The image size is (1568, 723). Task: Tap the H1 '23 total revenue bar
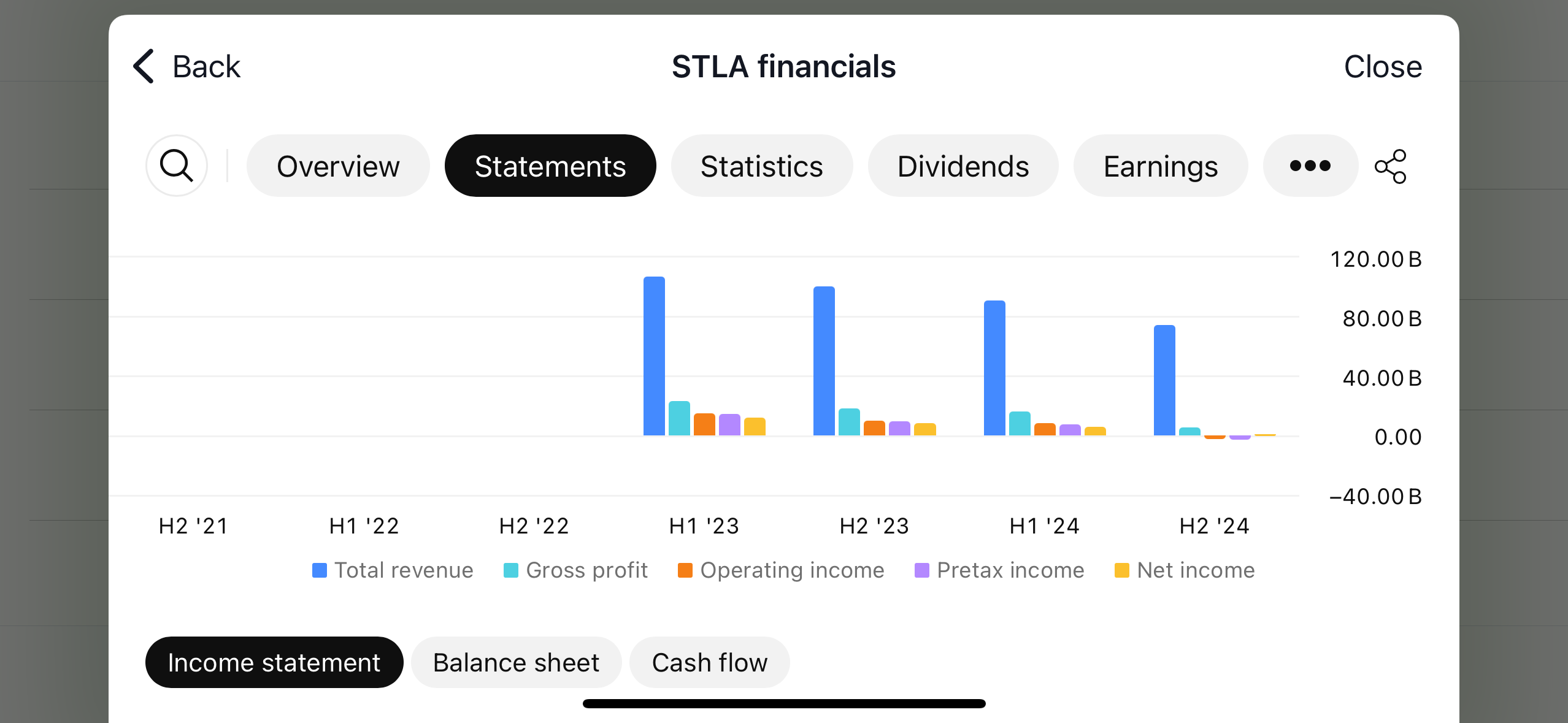tap(654, 356)
